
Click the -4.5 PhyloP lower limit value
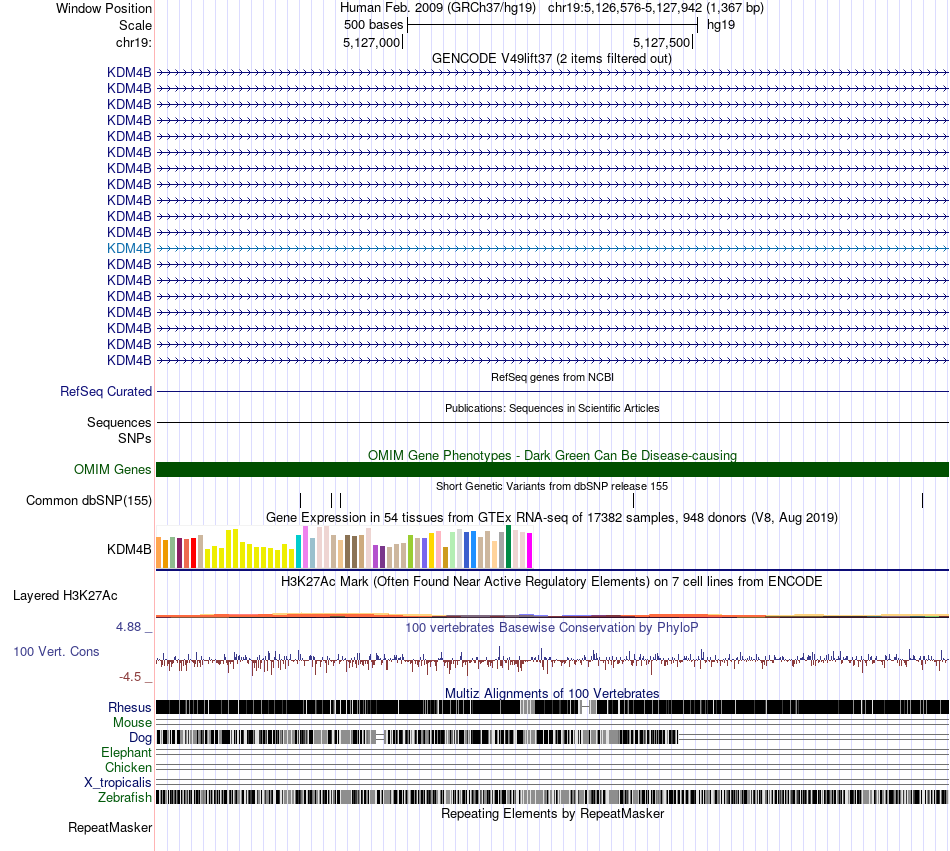130,677
